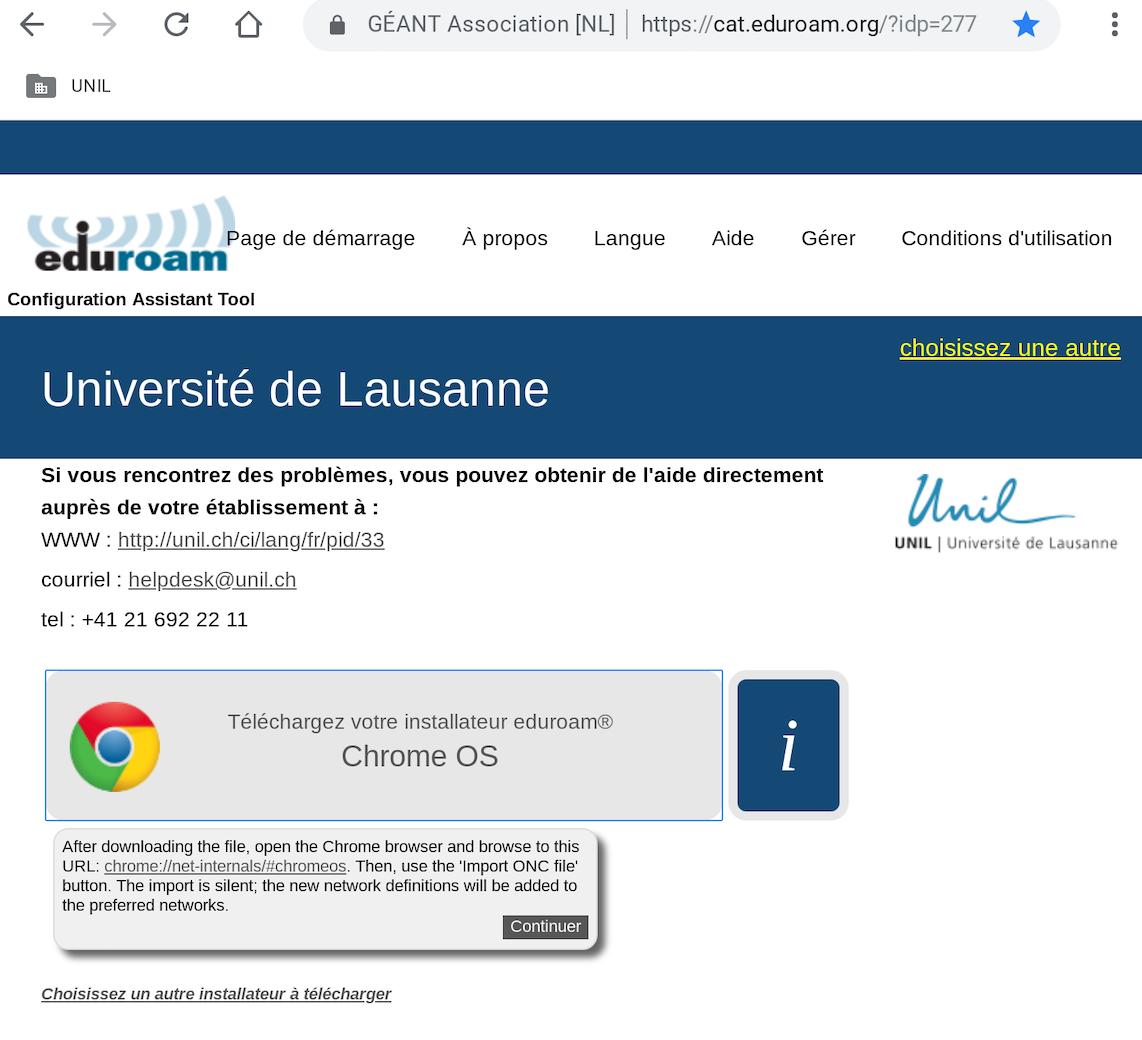The image size is (1142, 1040).
Task: Click the browser back arrow
Action: click(32, 25)
